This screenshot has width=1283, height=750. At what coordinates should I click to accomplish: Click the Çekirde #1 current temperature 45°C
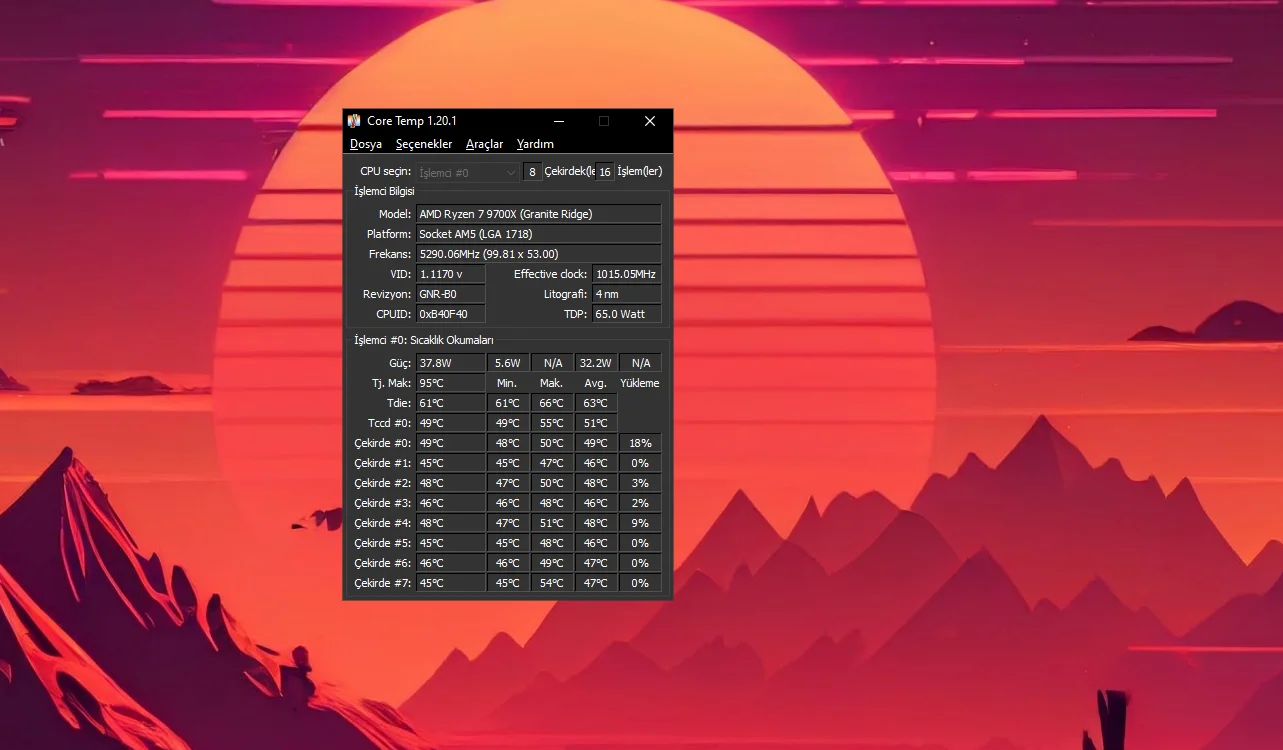coord(451,463)
